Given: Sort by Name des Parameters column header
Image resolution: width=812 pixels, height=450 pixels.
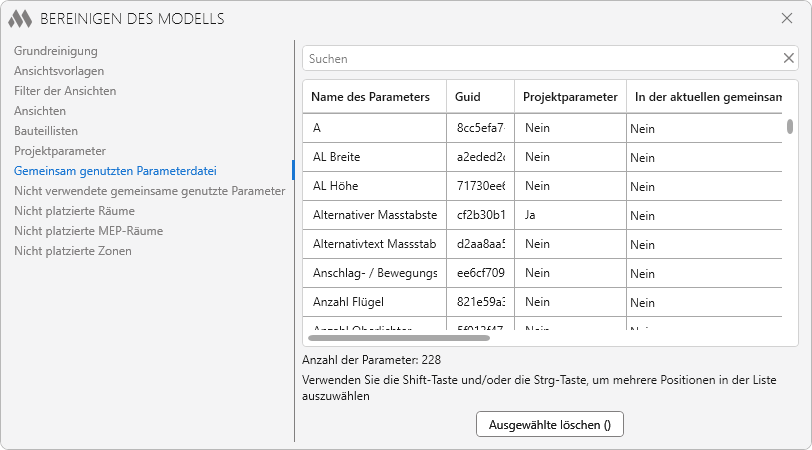Looking at the screenshot, I should pyautogui.click(x=371, y=97).
